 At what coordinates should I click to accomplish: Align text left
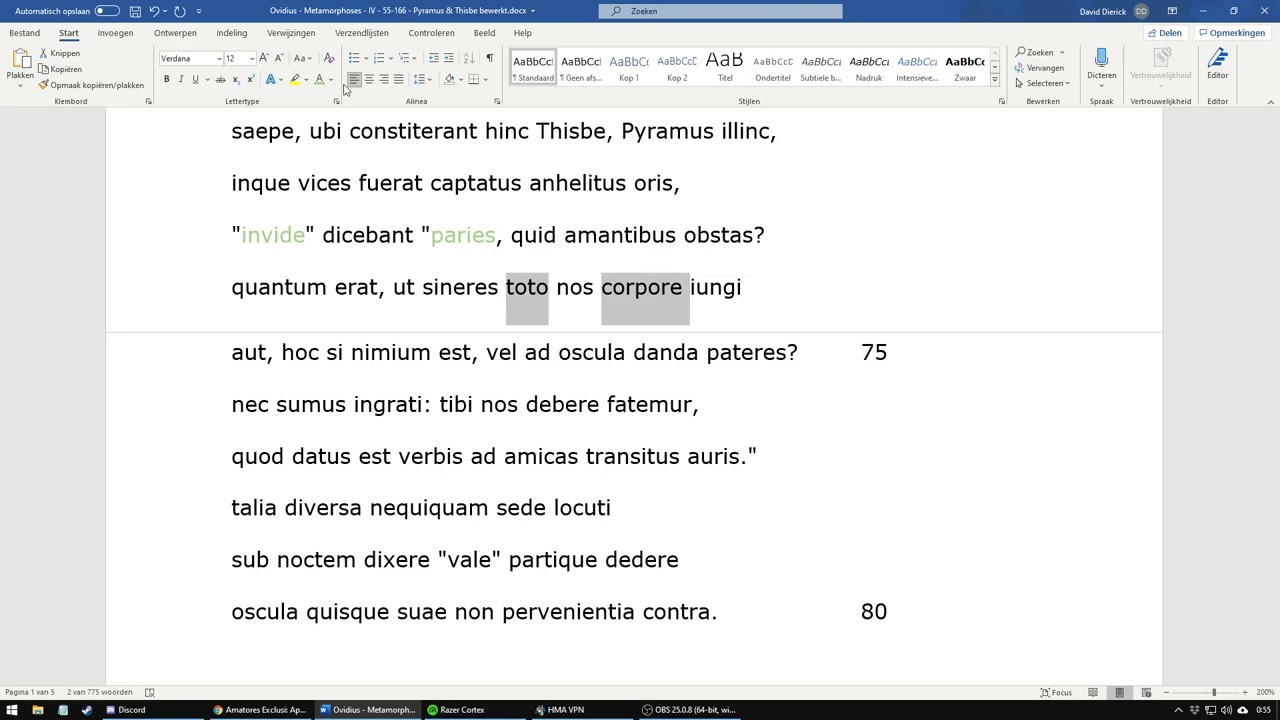click(354, 79)
